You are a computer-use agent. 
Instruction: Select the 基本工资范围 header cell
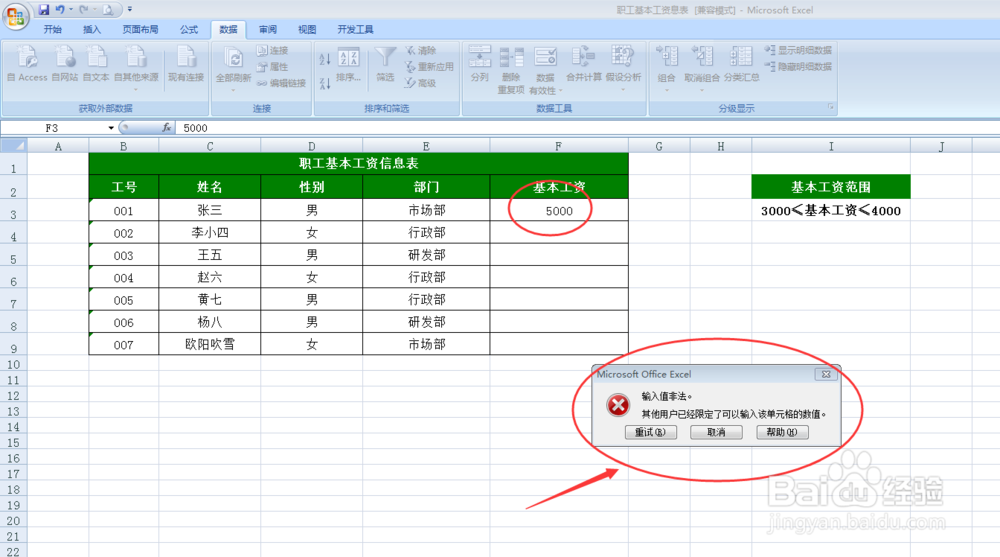[830, 187]
